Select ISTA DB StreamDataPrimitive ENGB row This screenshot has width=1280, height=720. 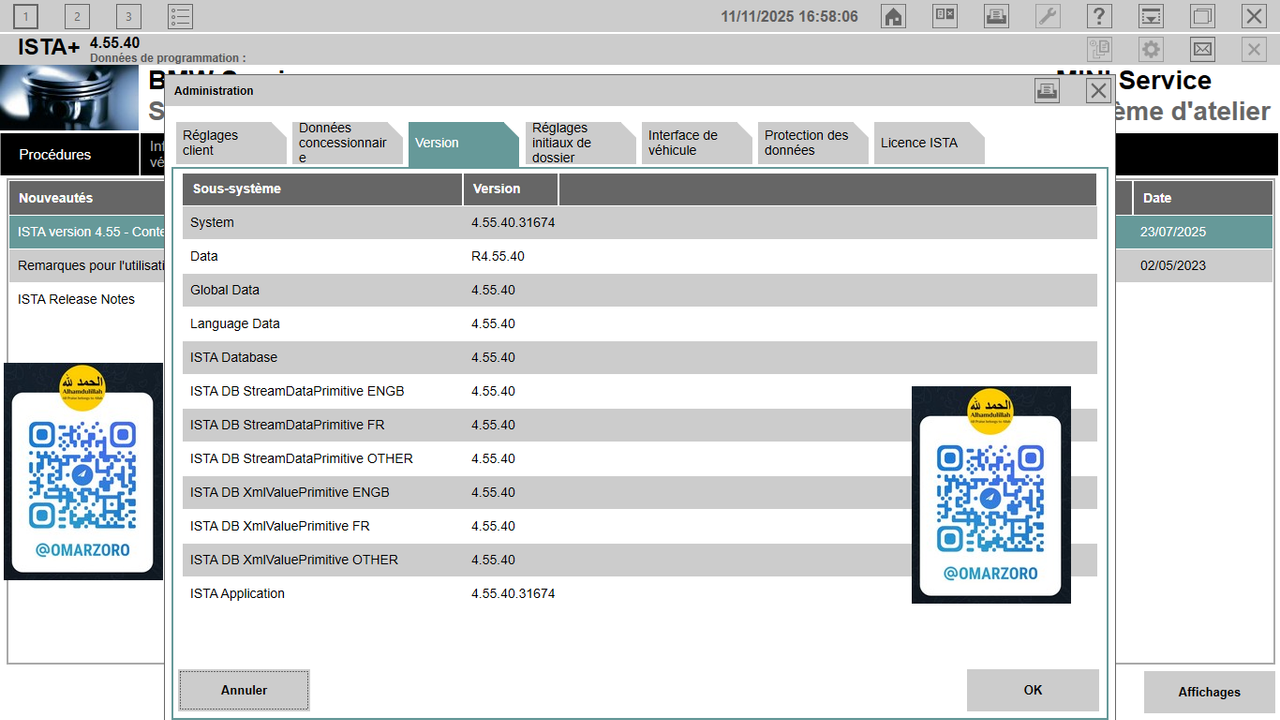click(640, 391)
